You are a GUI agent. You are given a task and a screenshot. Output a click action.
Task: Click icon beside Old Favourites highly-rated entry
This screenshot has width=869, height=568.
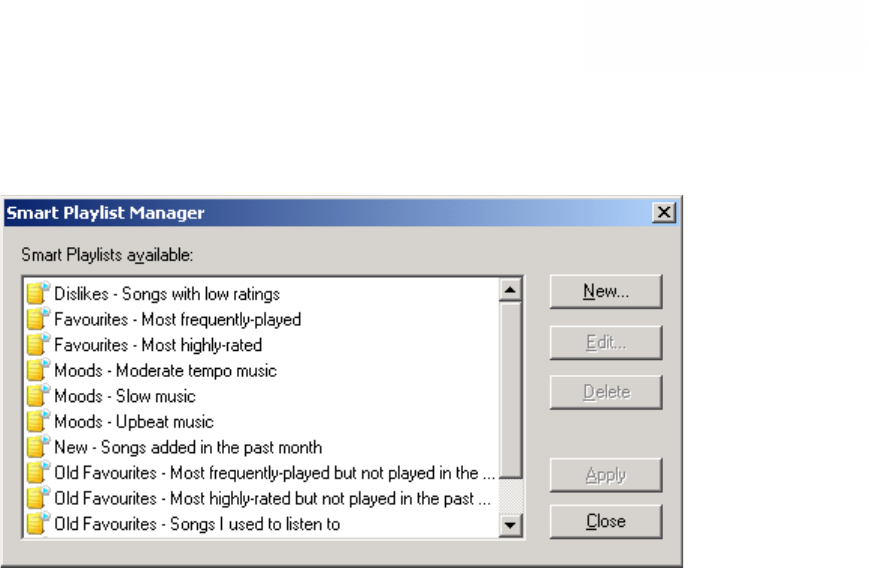pyautogui.click(x=38, y=497)
